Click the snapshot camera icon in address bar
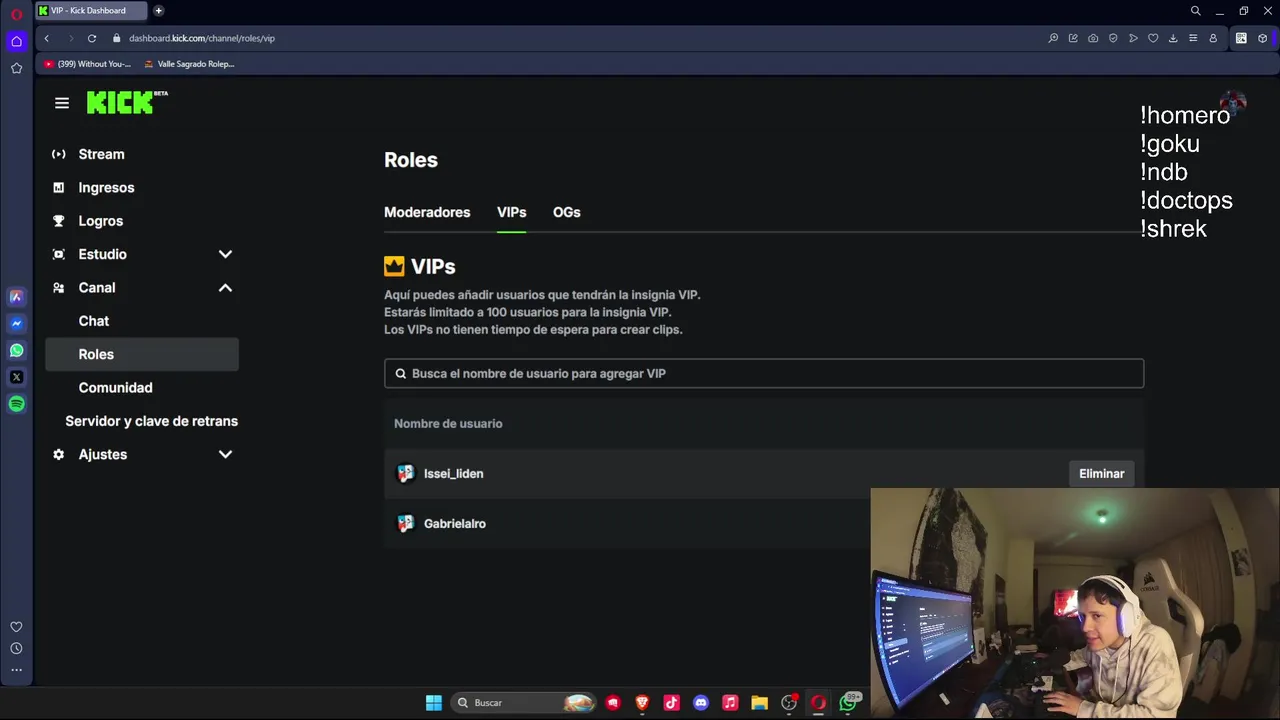 pos(1093,38)
